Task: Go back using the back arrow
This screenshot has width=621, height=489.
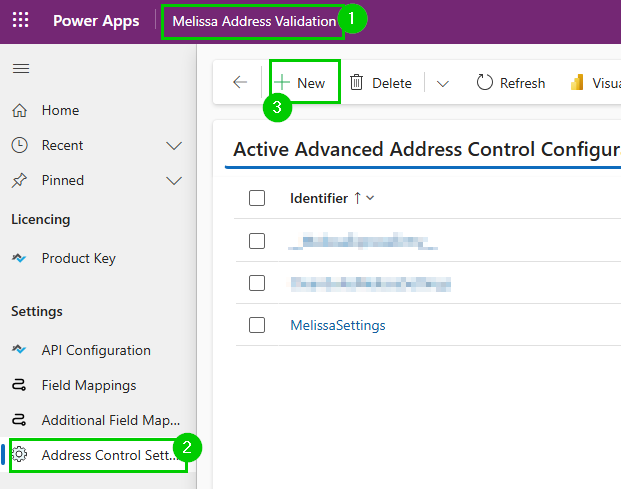Action: point(240,82)
